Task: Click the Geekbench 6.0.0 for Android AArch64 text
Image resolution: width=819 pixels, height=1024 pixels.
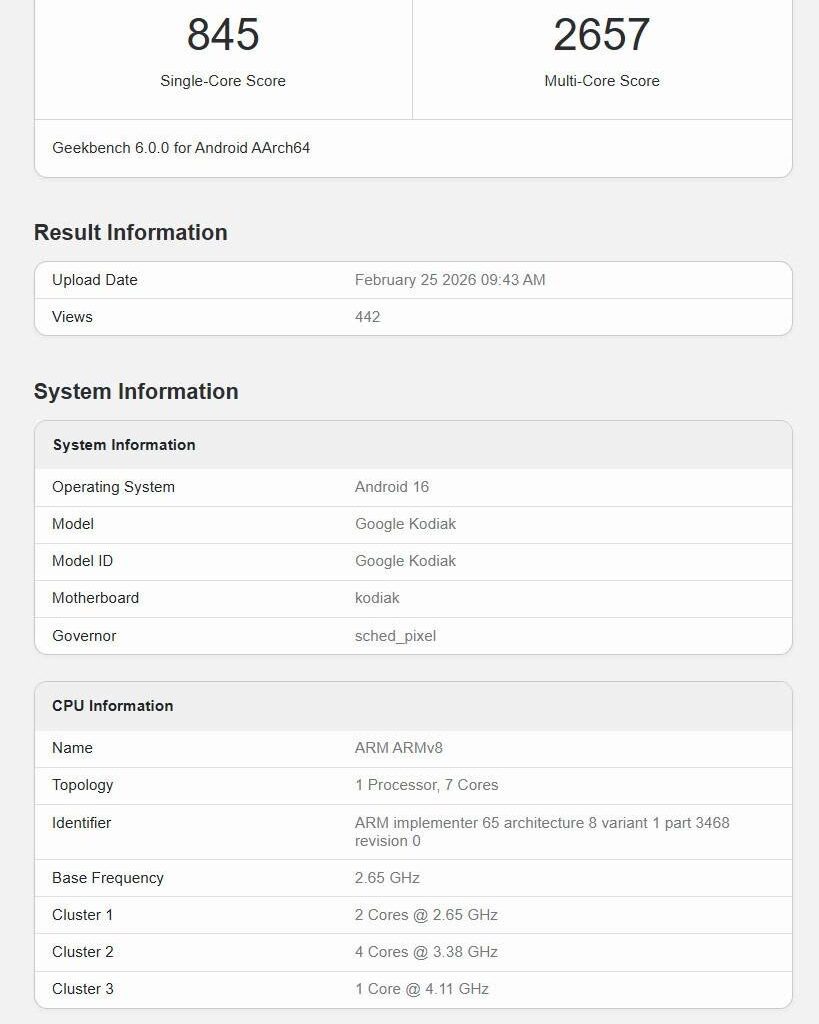Action: coord(181,148)
